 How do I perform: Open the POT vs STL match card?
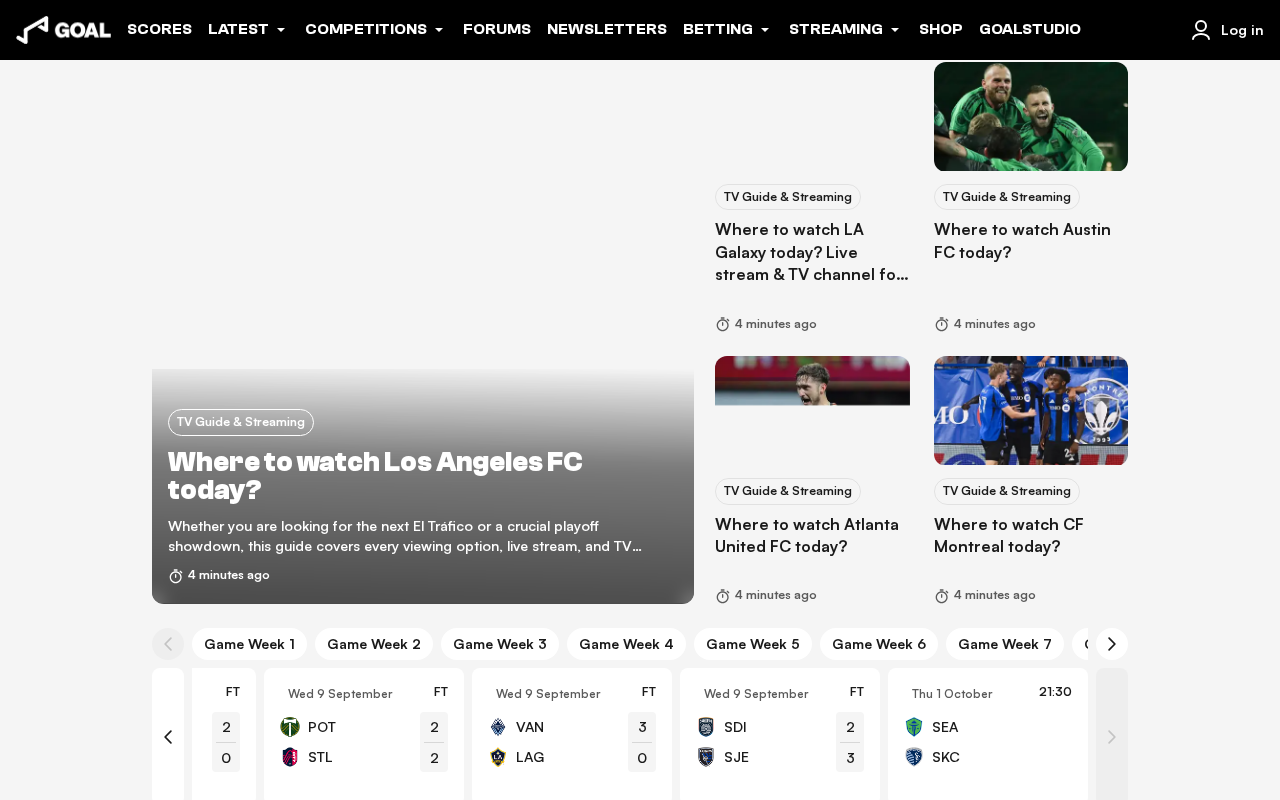(x=364, y=734)
